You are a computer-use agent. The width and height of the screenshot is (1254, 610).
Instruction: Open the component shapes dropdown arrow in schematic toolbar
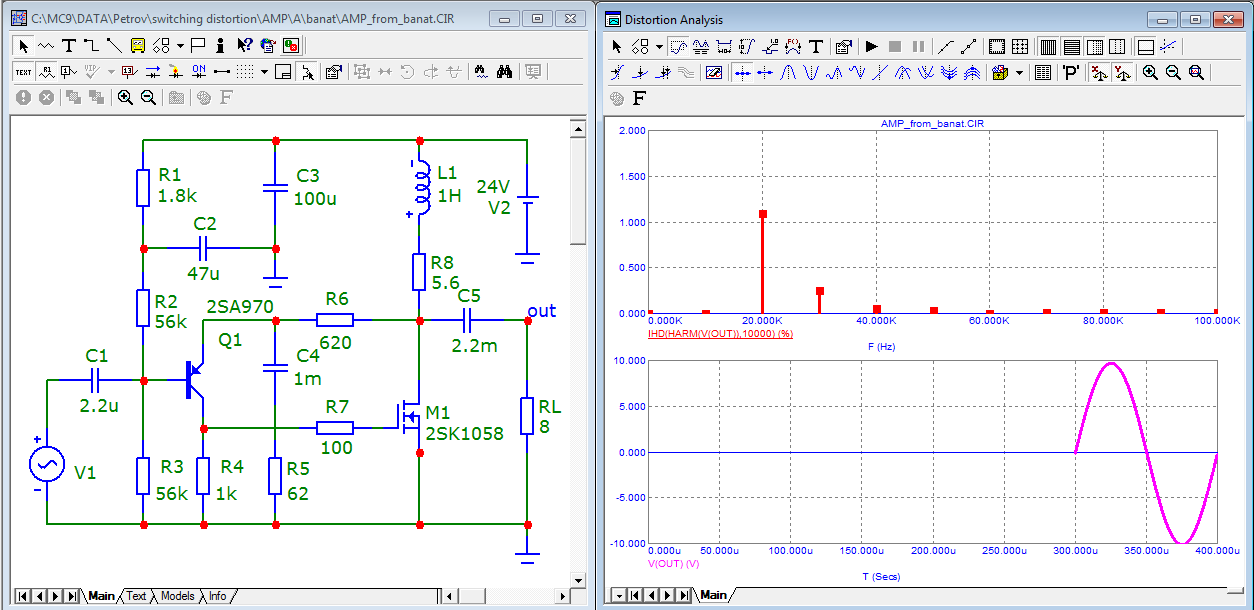(x=180, y=45)
